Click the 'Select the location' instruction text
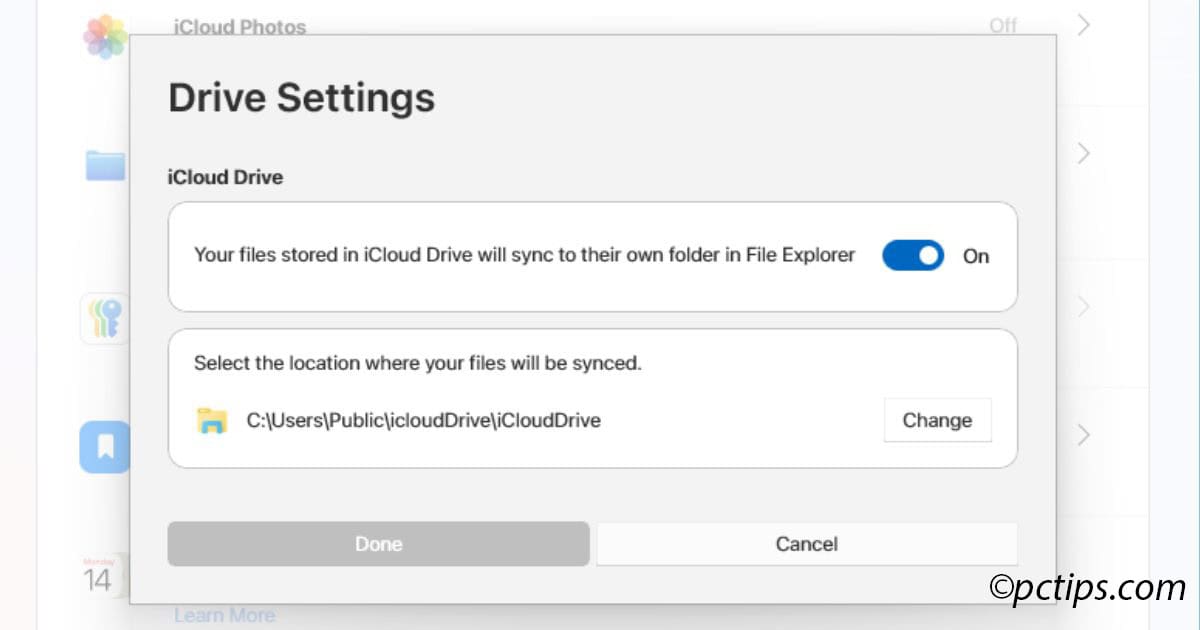 (418, 363)
